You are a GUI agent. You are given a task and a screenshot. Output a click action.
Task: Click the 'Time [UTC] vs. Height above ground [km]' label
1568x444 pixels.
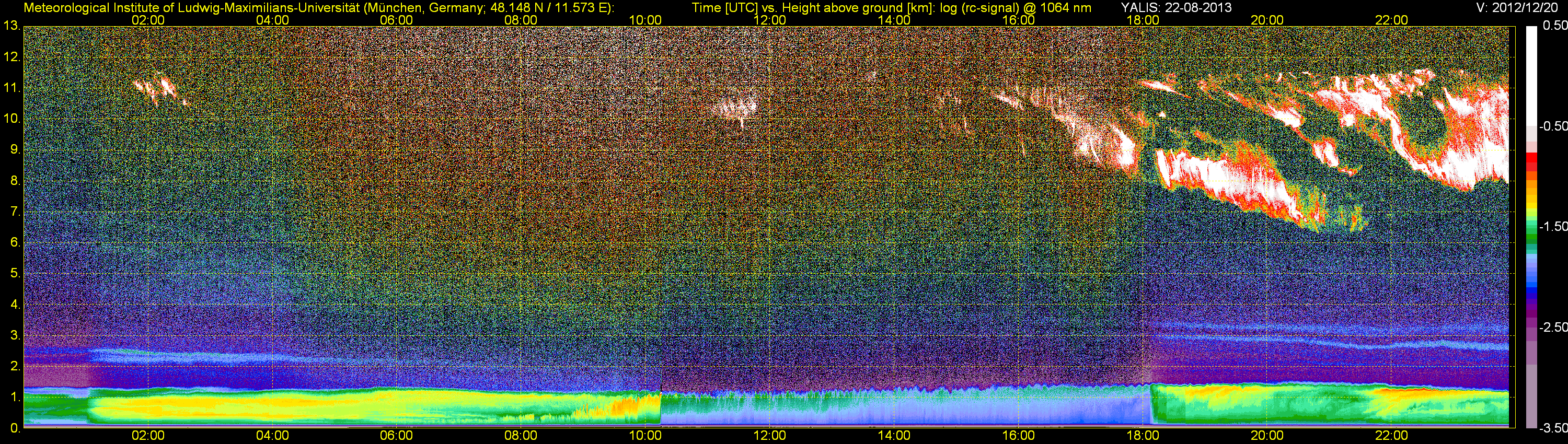click(814, 8)
